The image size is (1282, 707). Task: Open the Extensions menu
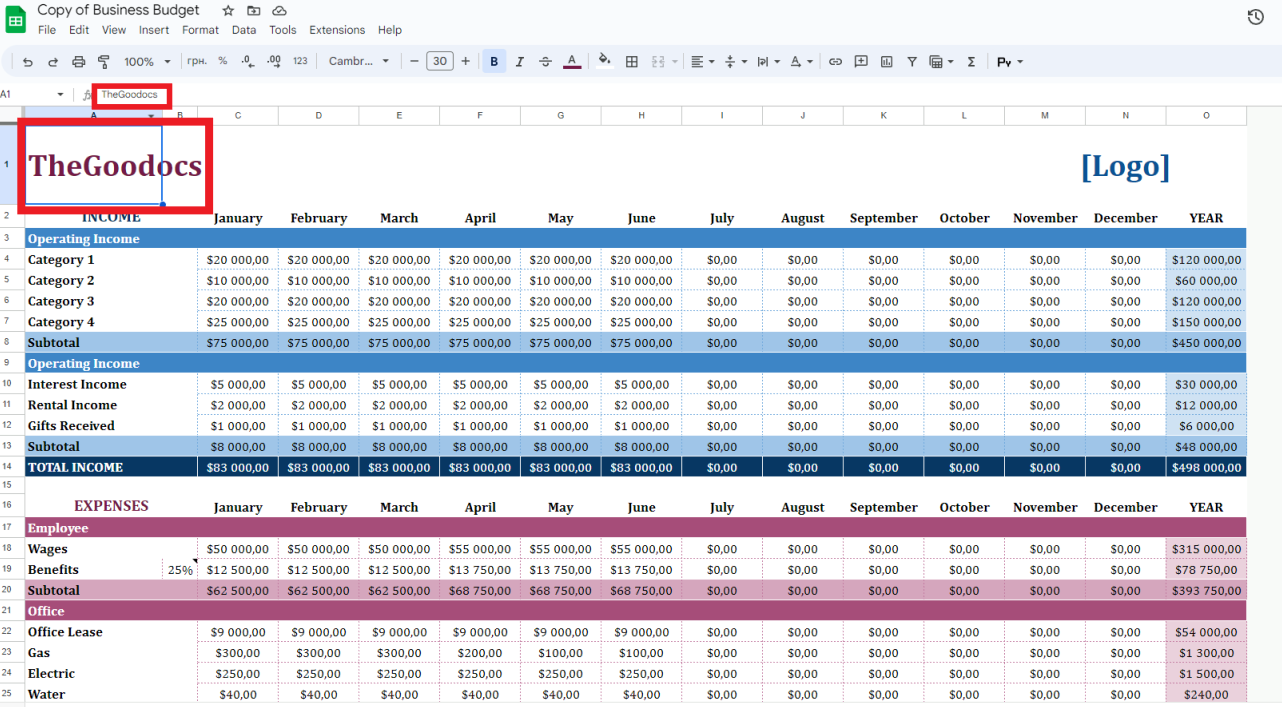tap(337, 30)
